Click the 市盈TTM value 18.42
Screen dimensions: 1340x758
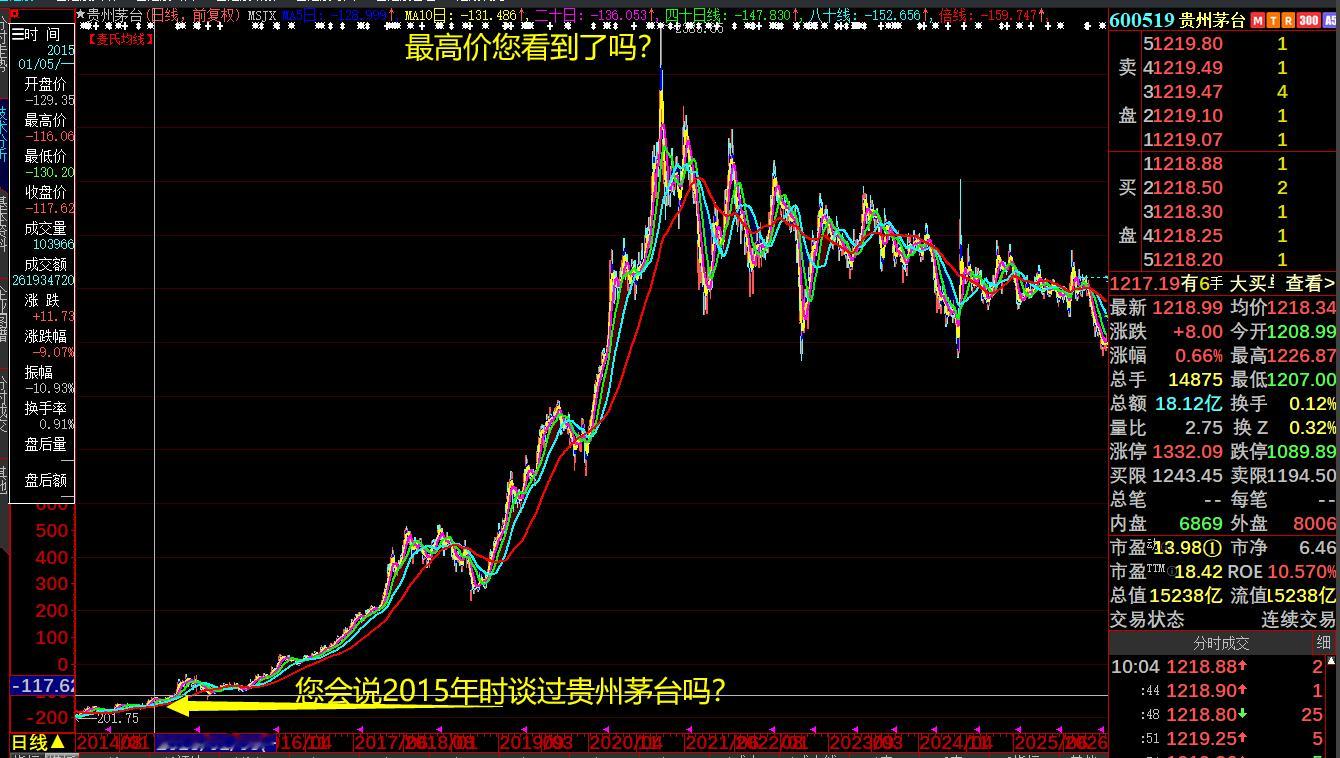pos(1199,572)
